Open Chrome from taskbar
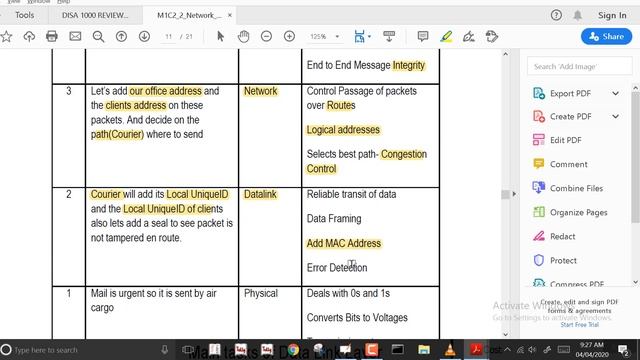 pyautogui.click(x=293, y=350)
